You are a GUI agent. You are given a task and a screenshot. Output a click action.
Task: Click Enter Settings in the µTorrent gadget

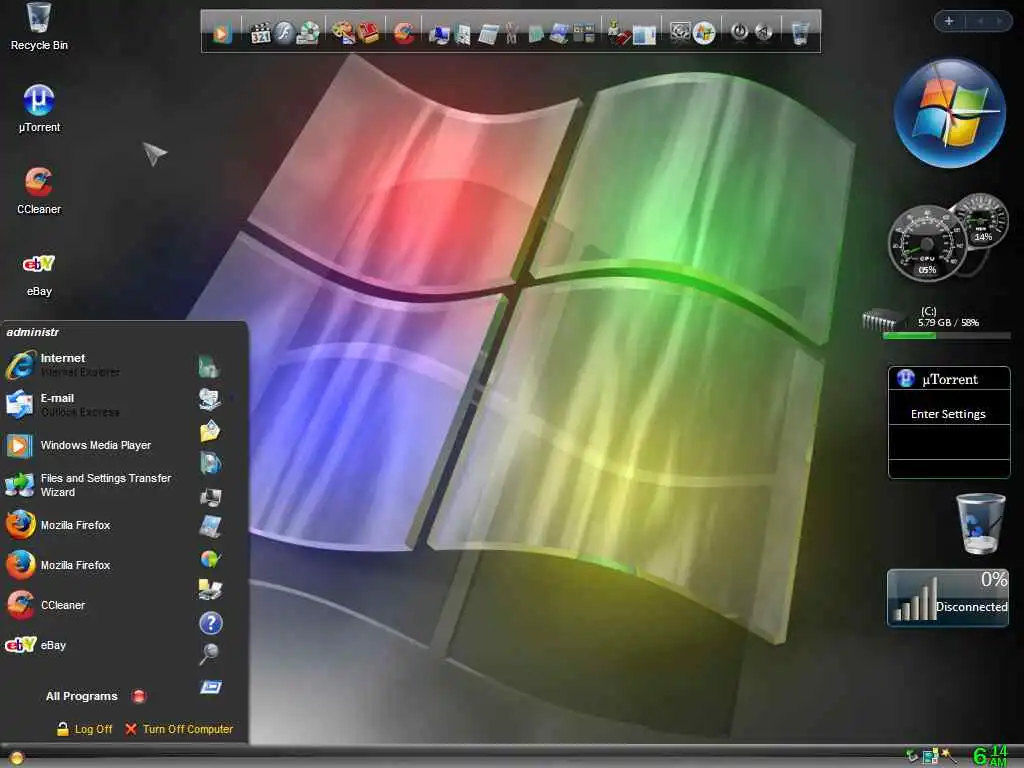(948, 414)
